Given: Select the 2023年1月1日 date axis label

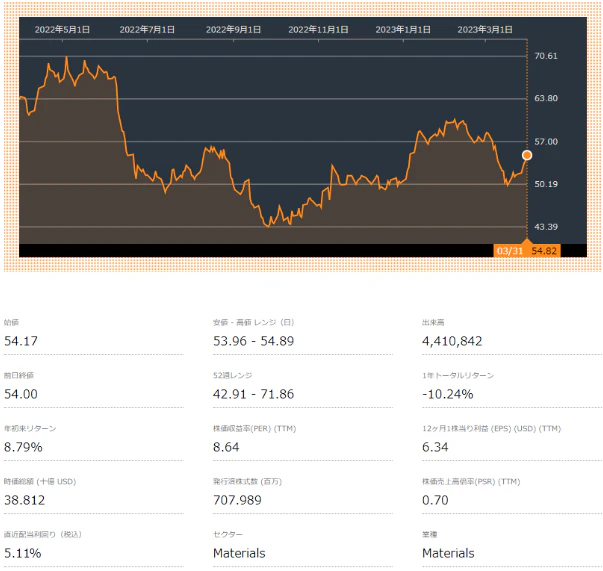Looking at the screenshot, I should click(x=403, y=30).
